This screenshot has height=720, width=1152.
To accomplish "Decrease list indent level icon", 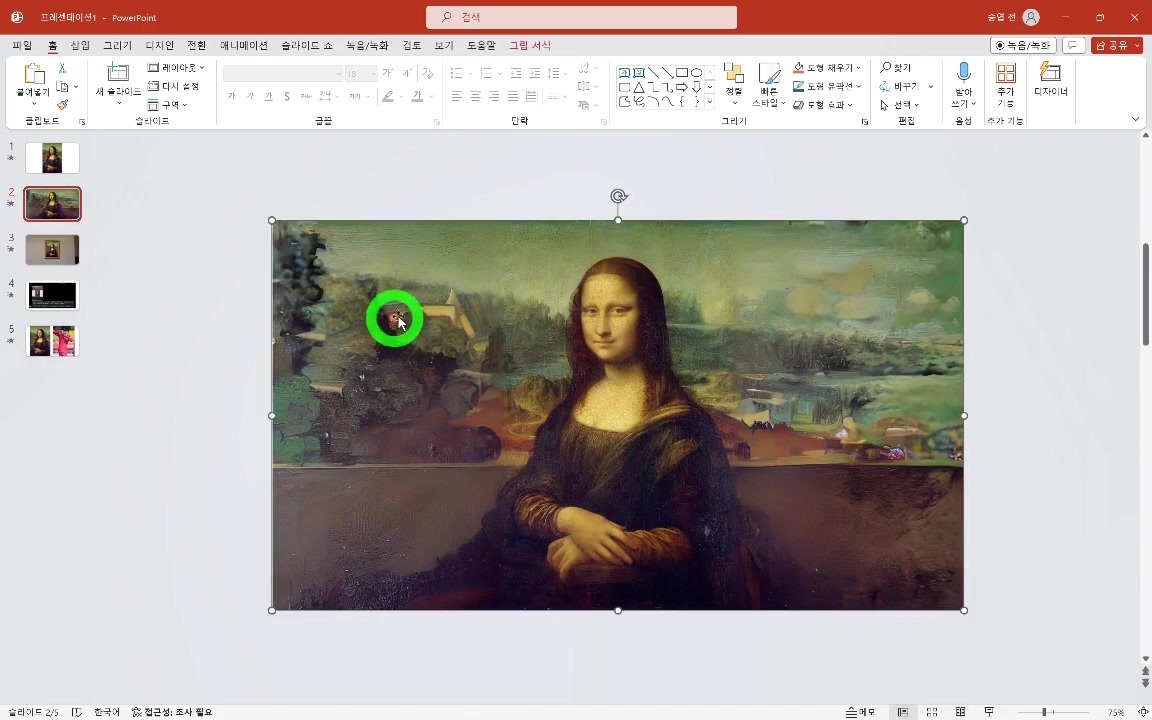I will 516,73.
